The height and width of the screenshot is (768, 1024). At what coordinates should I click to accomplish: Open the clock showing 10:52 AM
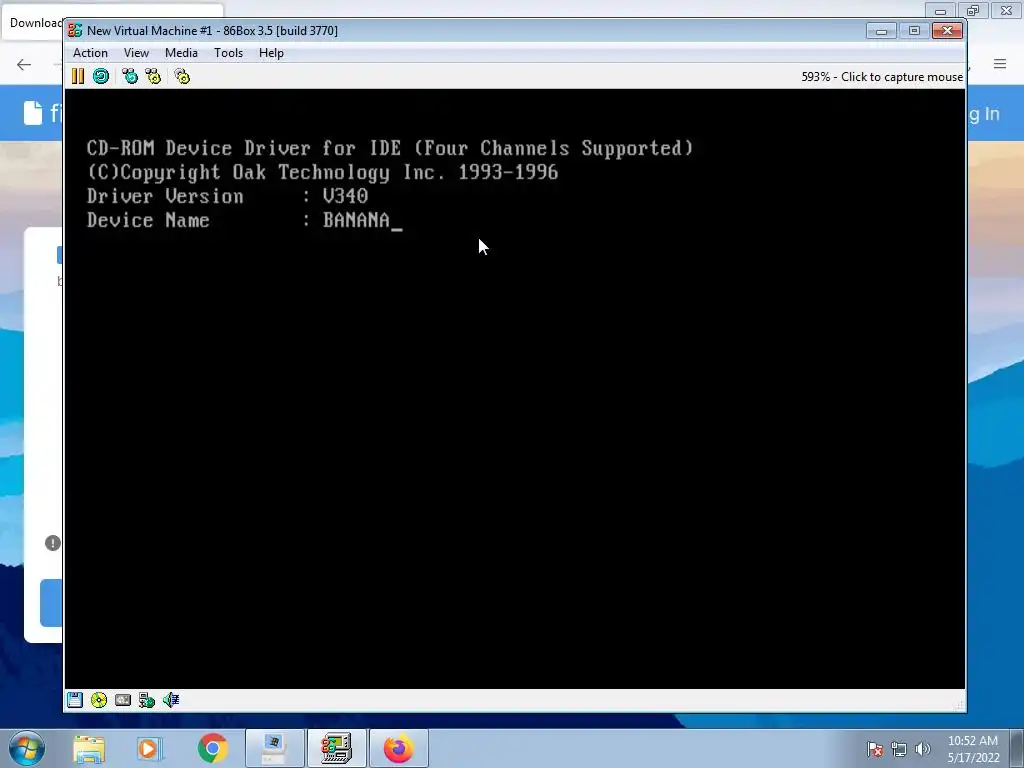point(973,749)
